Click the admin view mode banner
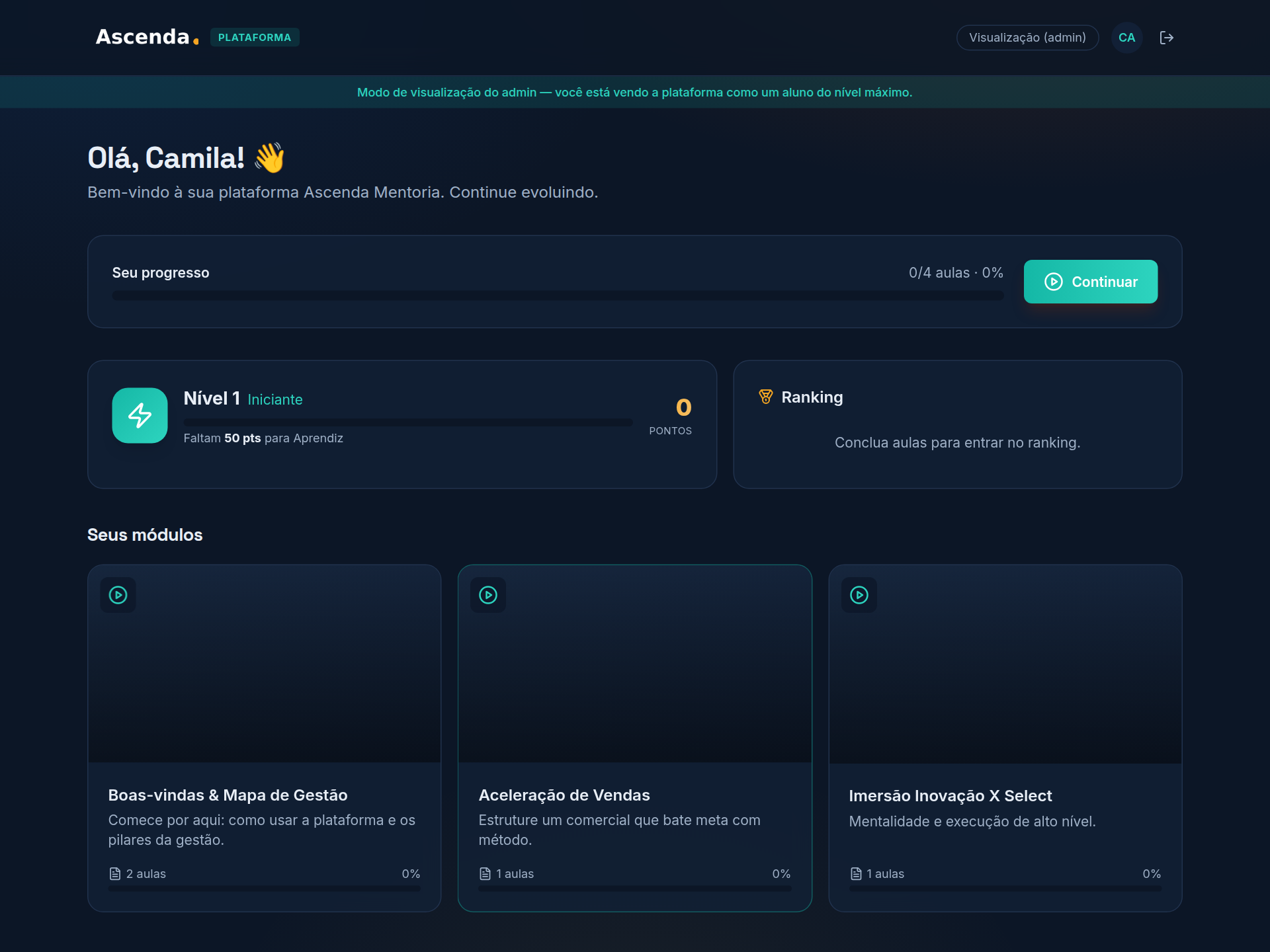The image size is (1270, 952). pyautogui.click(x=635, y=92)
